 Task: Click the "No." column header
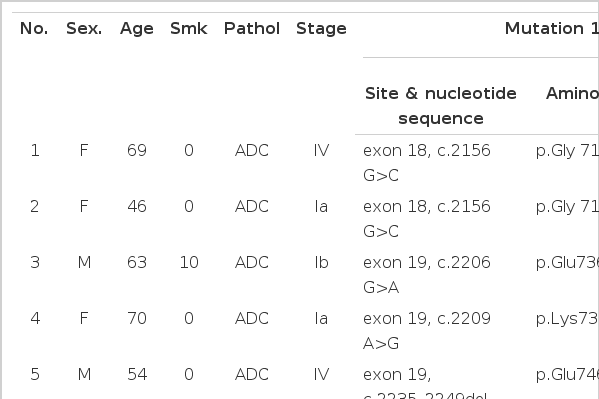point(34,29)
